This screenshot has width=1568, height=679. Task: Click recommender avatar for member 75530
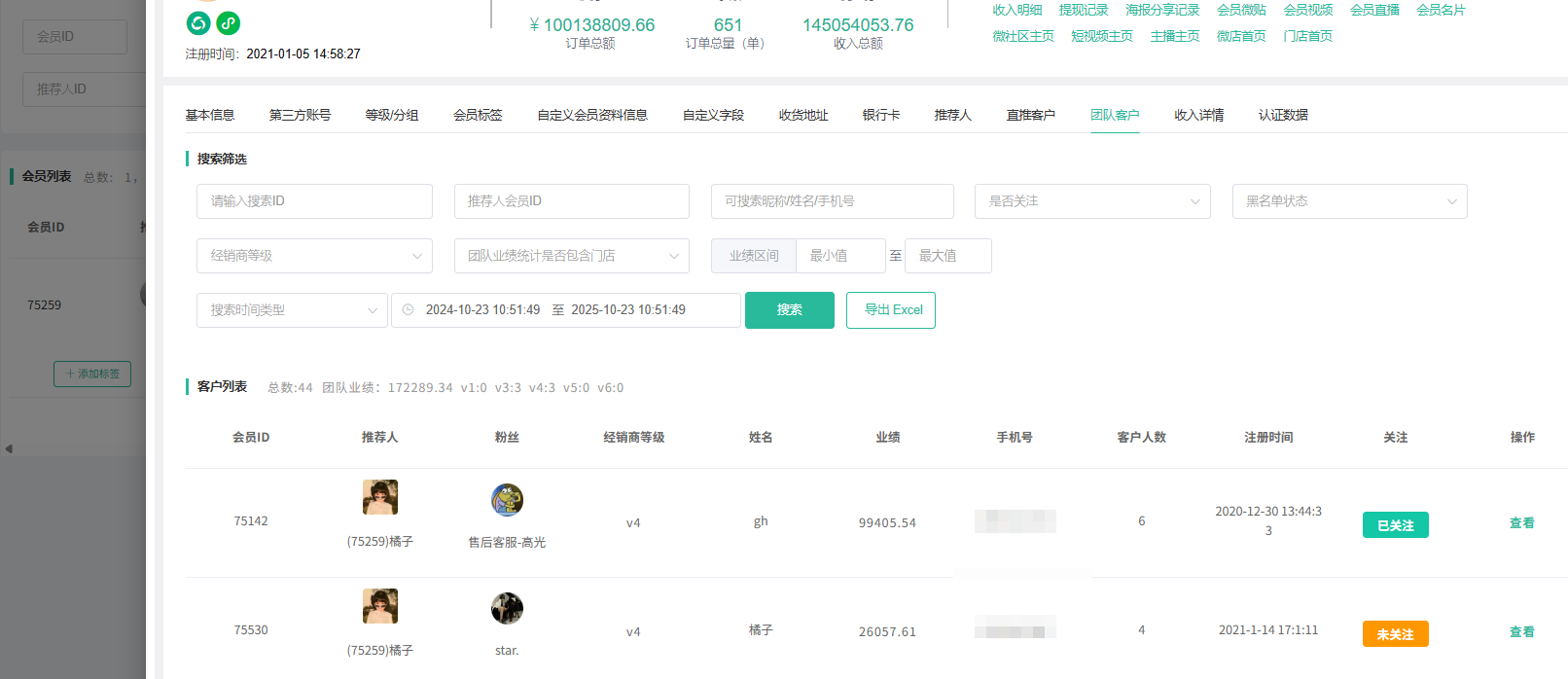point(380,606)
